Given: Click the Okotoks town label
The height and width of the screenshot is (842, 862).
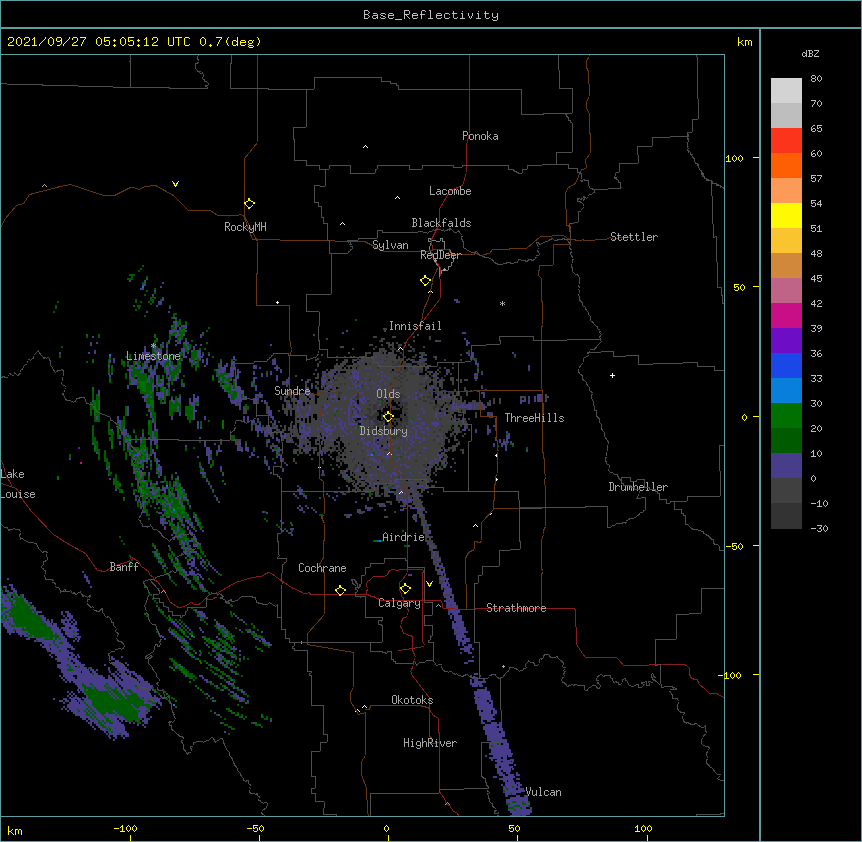Looking at the screenshot, I should pyautogui.click(x=412, y=700).
